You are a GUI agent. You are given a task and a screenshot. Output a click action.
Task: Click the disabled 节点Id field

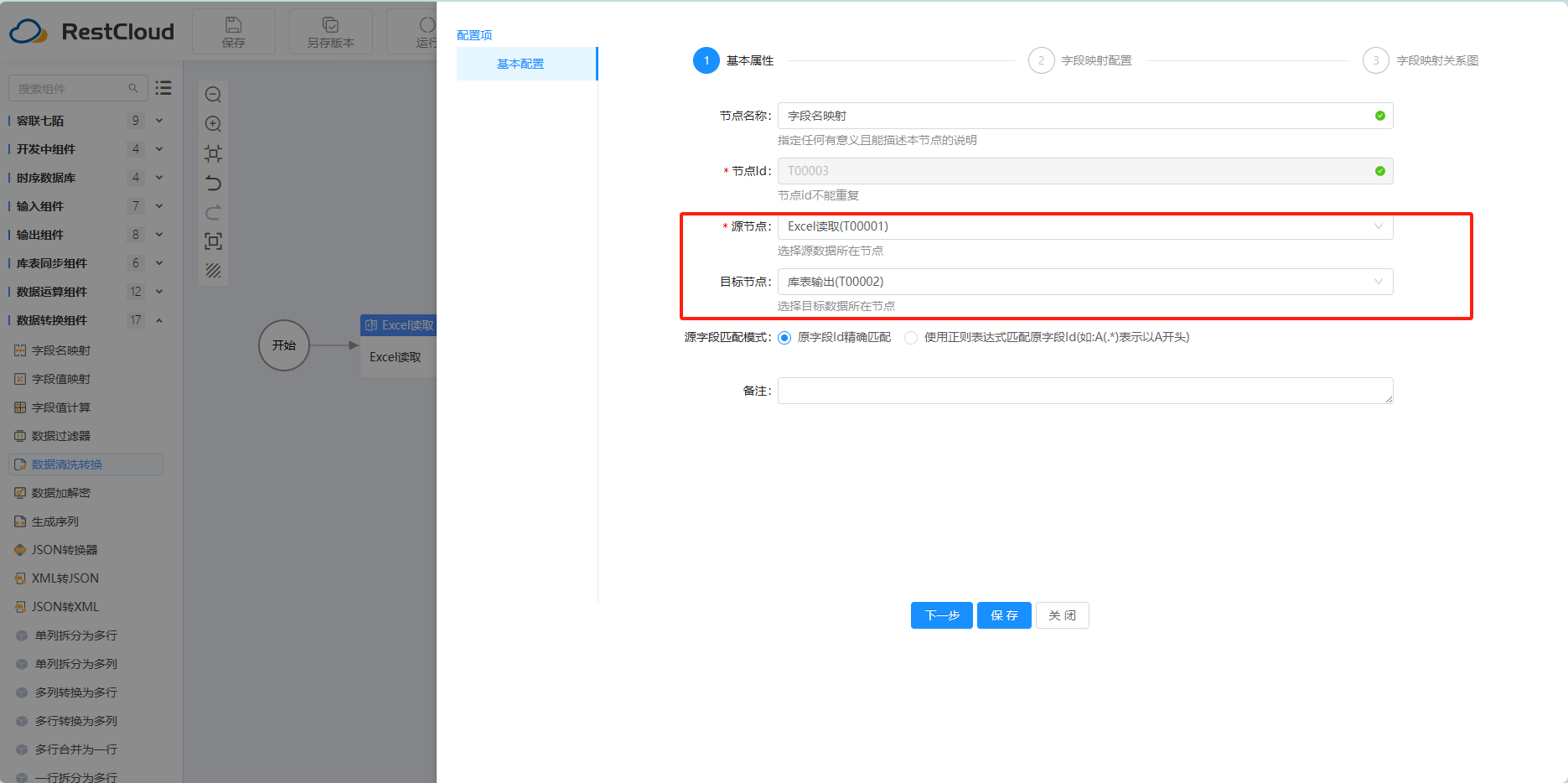pyautogui.click(x=1085, y=171)
